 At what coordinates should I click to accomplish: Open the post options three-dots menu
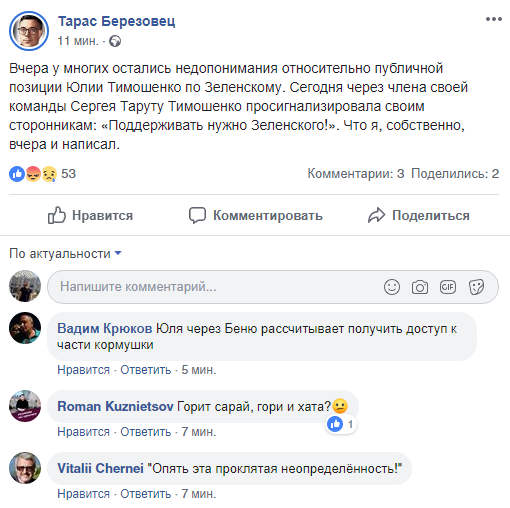(494, 19)
